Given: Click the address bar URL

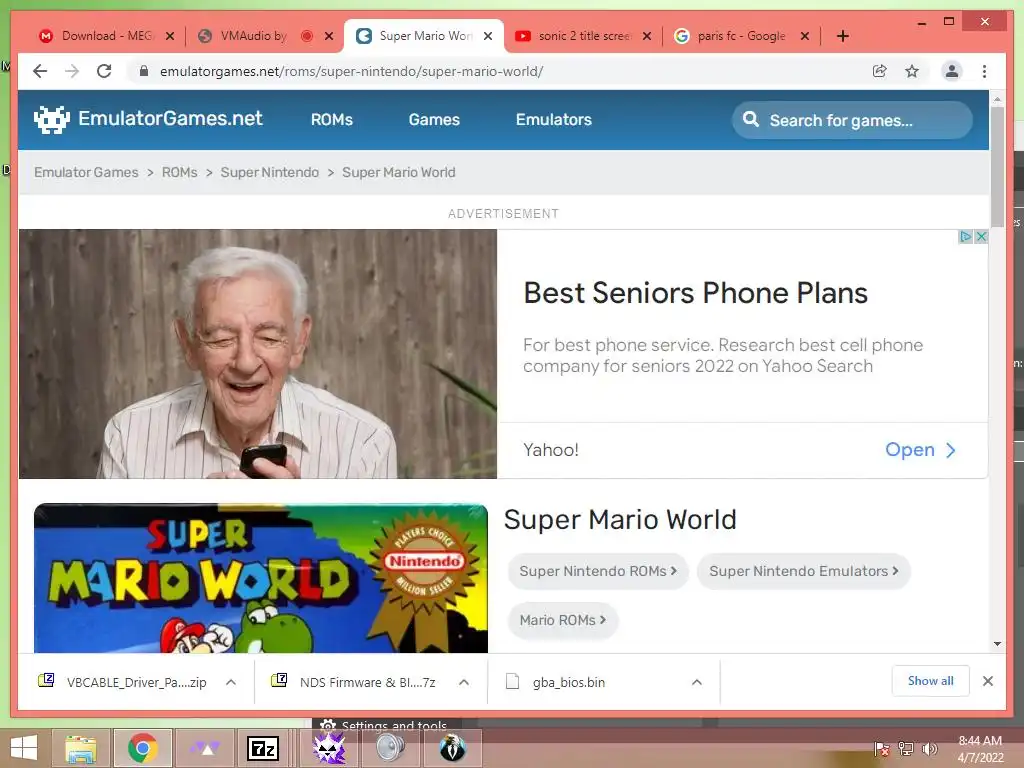Looking at the screenshot, I should click(351, 71).
